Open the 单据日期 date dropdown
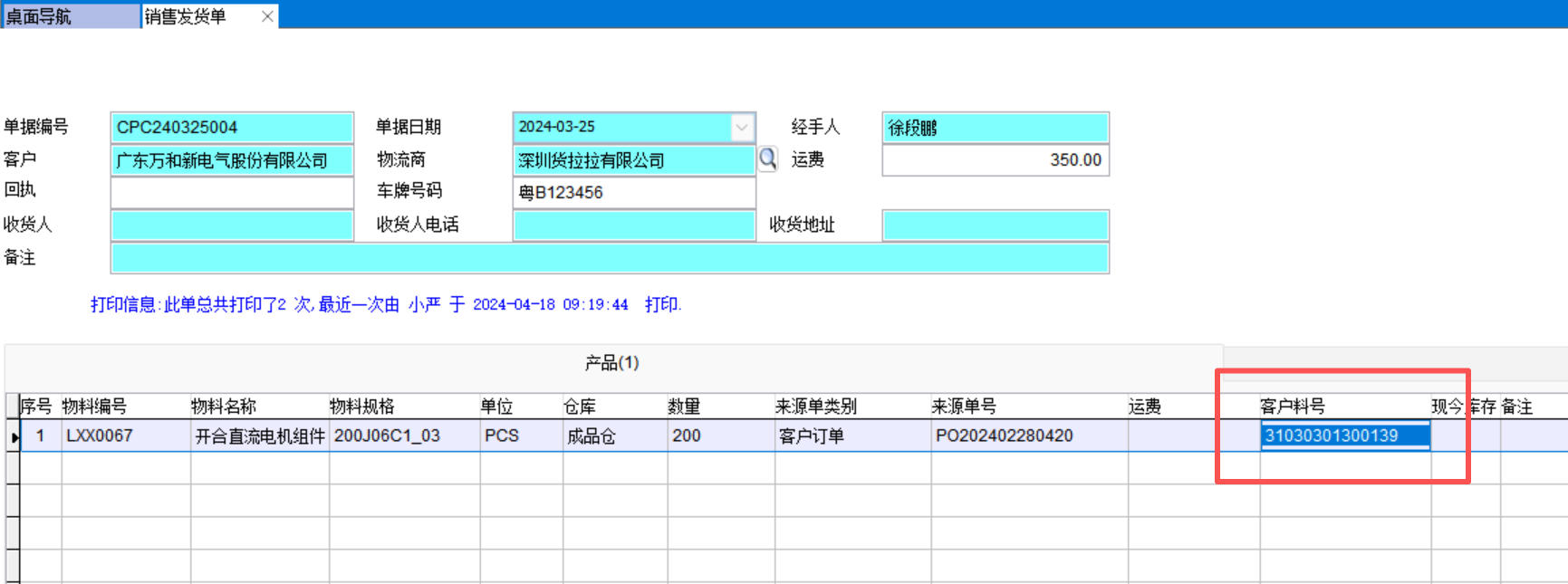1568x584 pixels. (x=742, y=128)
